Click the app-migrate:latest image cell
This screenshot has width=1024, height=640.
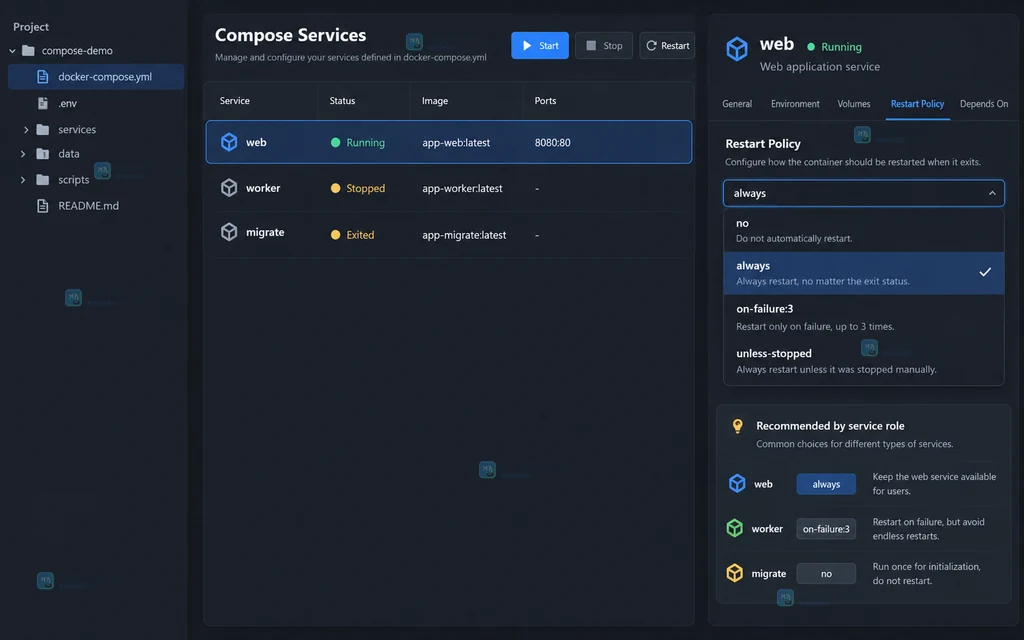(464, 234)
